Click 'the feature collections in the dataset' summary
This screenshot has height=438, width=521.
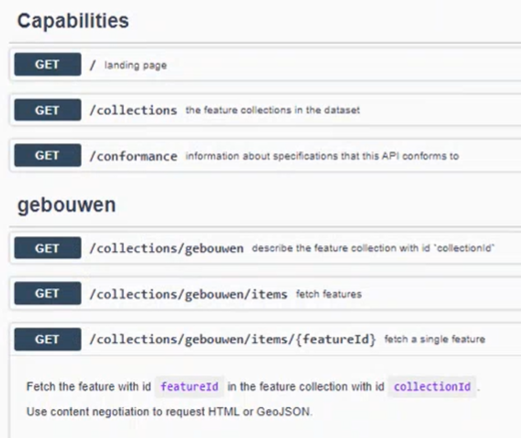tap(273, 110)
